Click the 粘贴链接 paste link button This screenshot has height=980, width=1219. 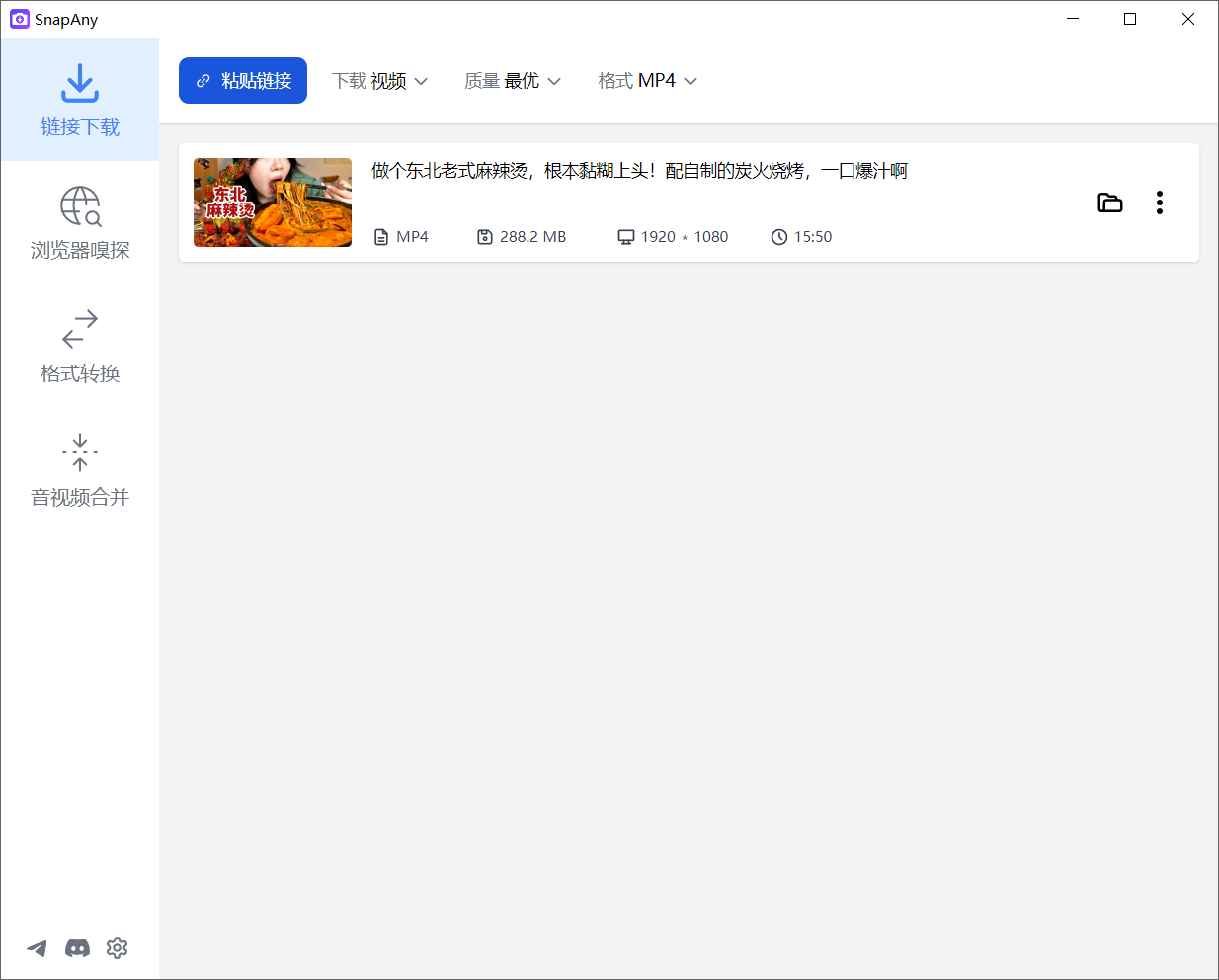(x=242, y=80)
